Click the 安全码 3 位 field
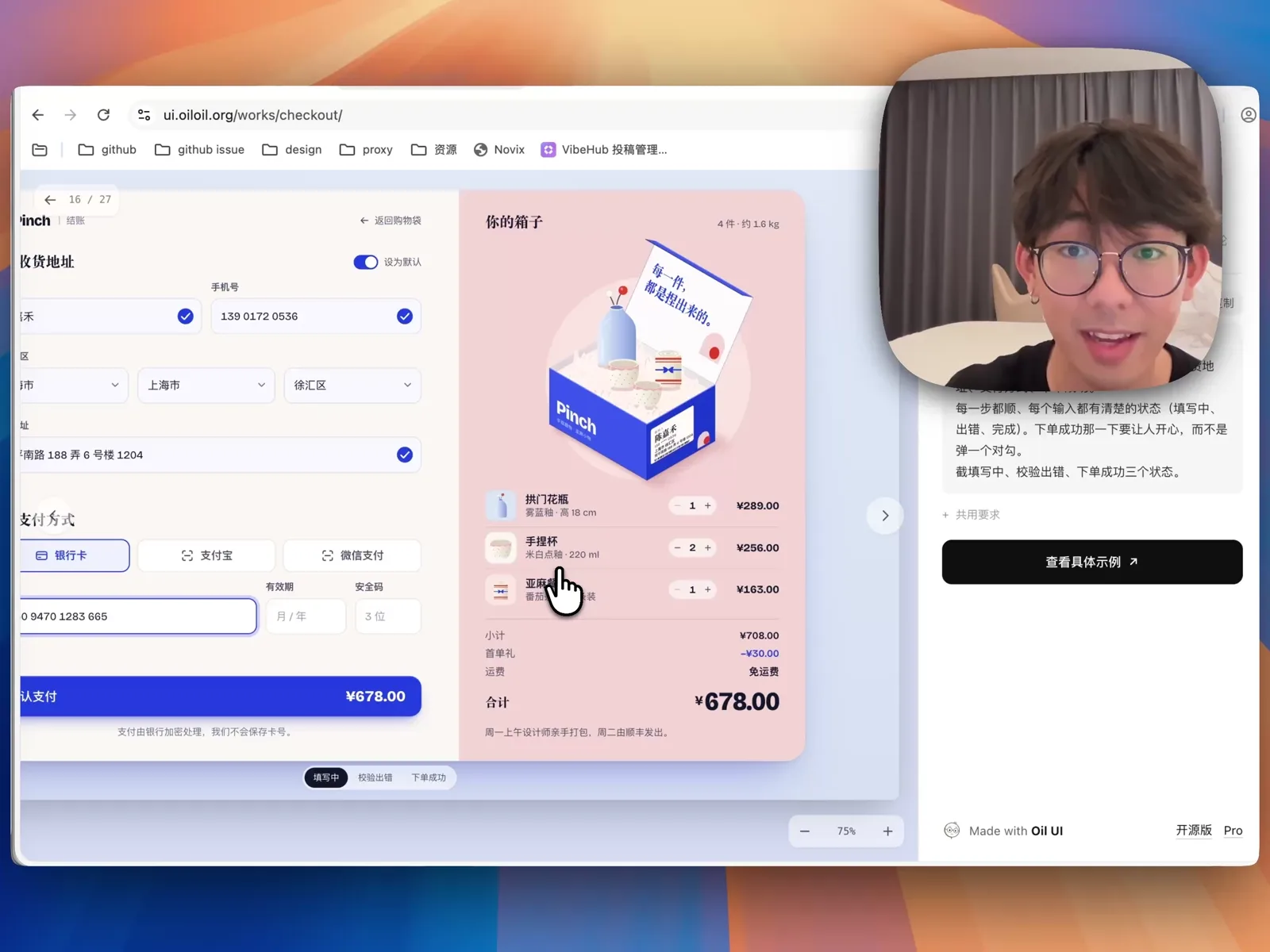This screenshot has height=952, width=1270. point(387,616)
